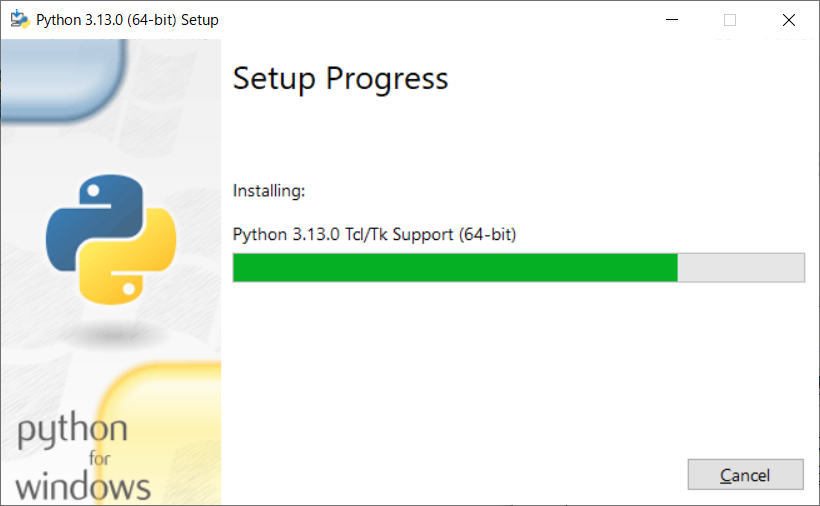
Task: Click the blue rounded shape in sidebar banner
Action: pyautogui.click(x=63, y=78)
